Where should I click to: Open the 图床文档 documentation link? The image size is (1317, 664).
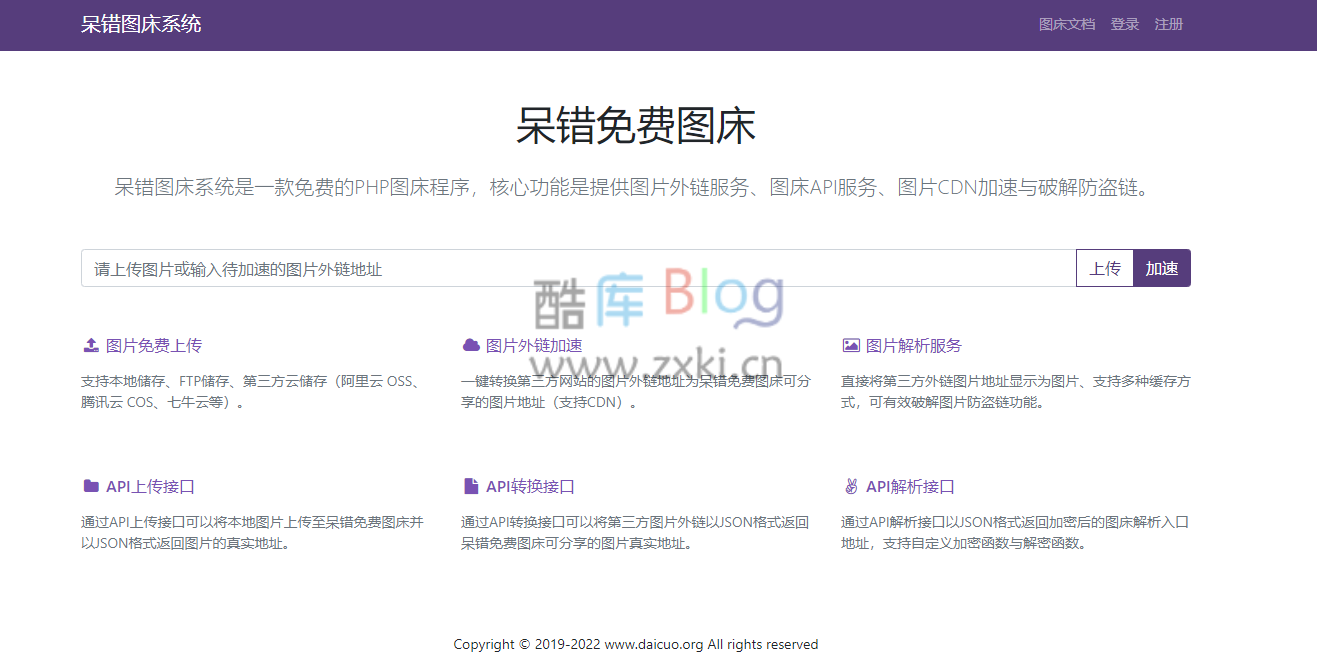1065,24
